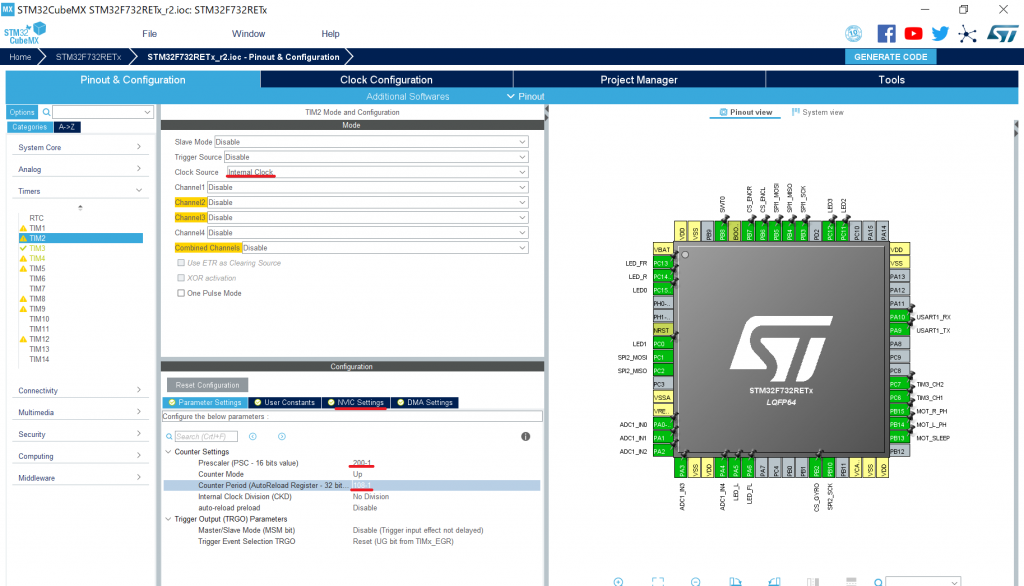Click the parameter info icon

pos(526,436)
